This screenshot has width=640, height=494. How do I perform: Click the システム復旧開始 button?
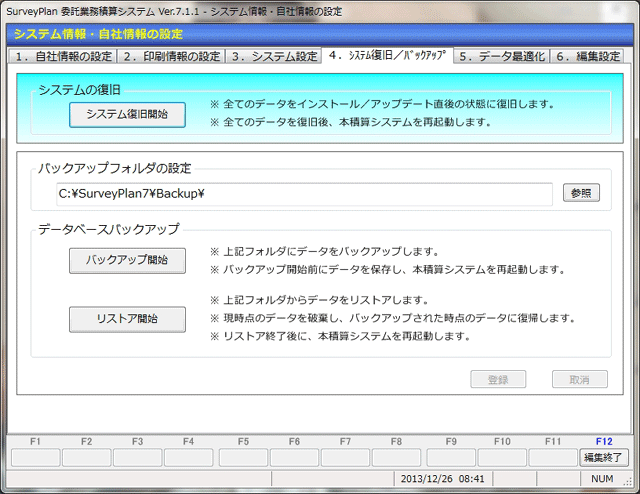127,115
